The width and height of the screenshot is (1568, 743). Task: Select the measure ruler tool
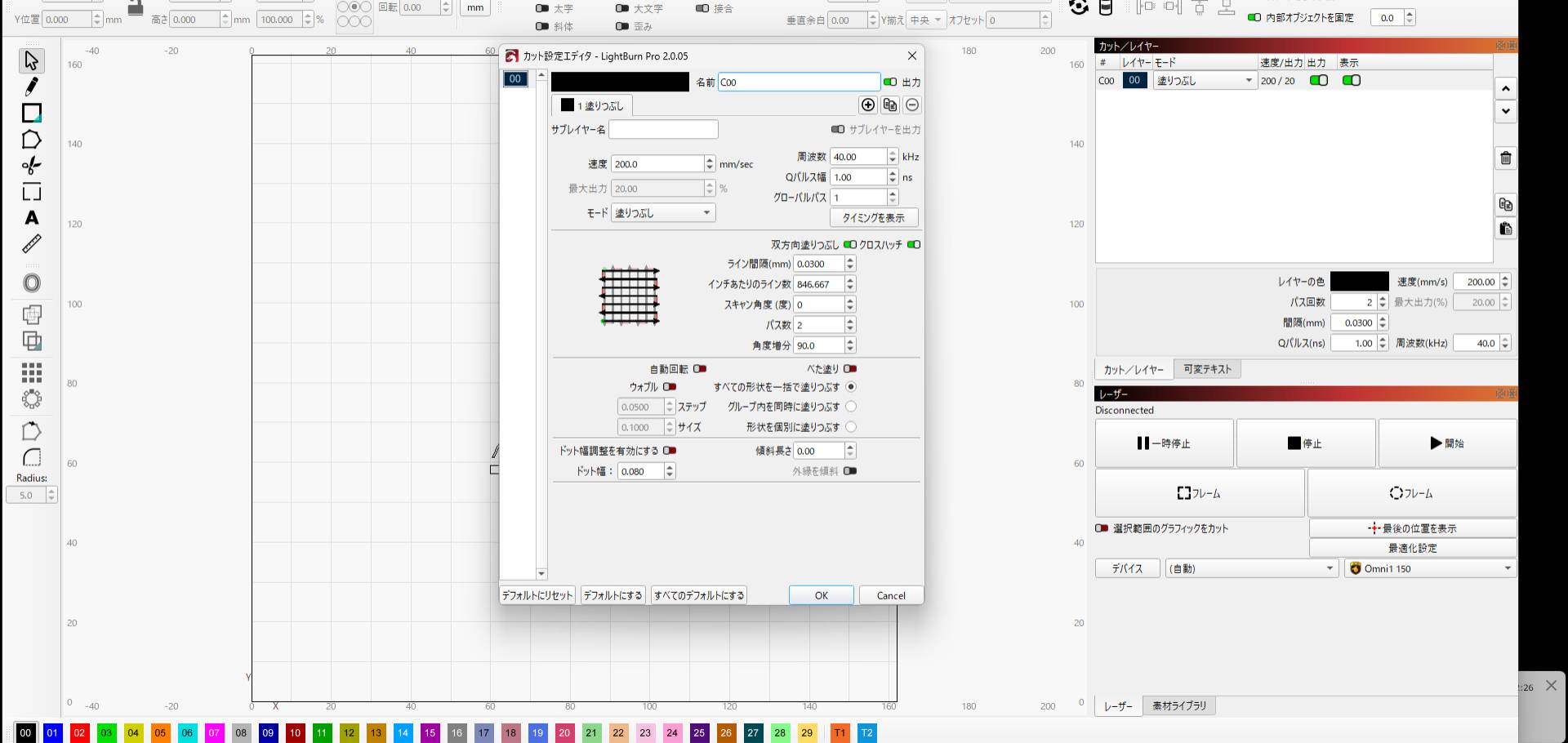click(x=31, y=243)
